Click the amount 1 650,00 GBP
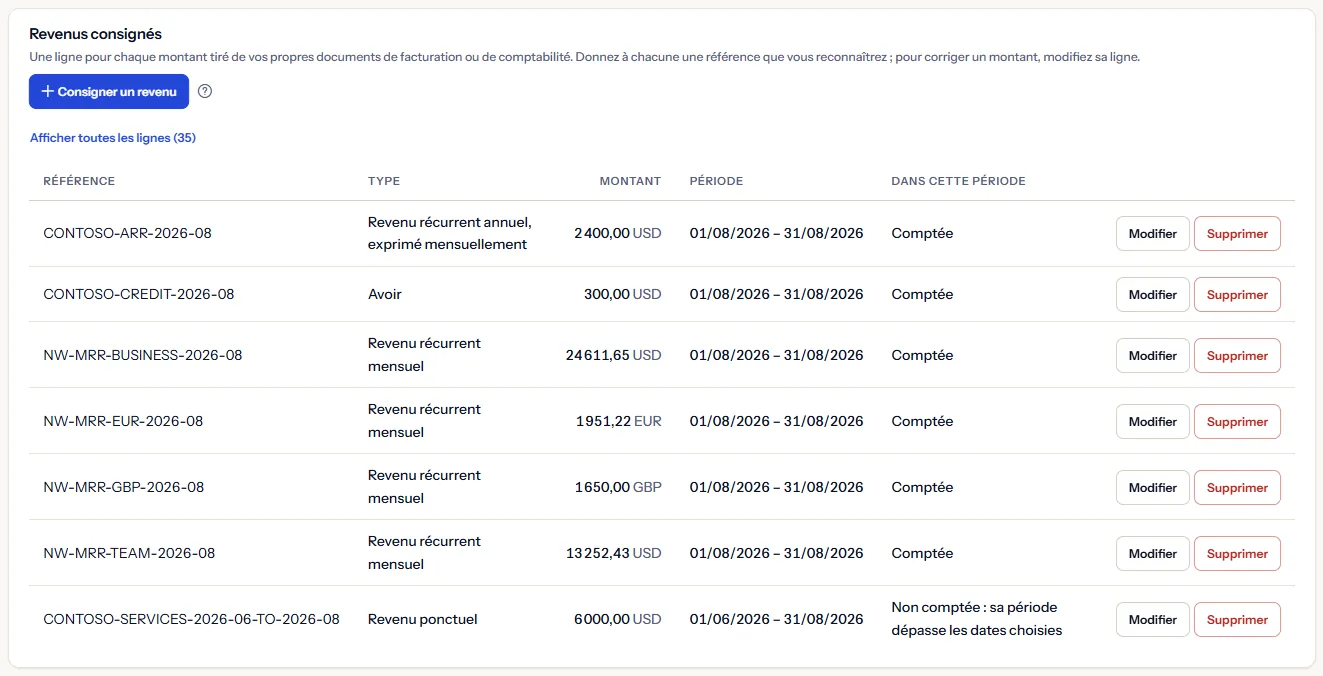The image size is (1323, 676). click(617, 487)
